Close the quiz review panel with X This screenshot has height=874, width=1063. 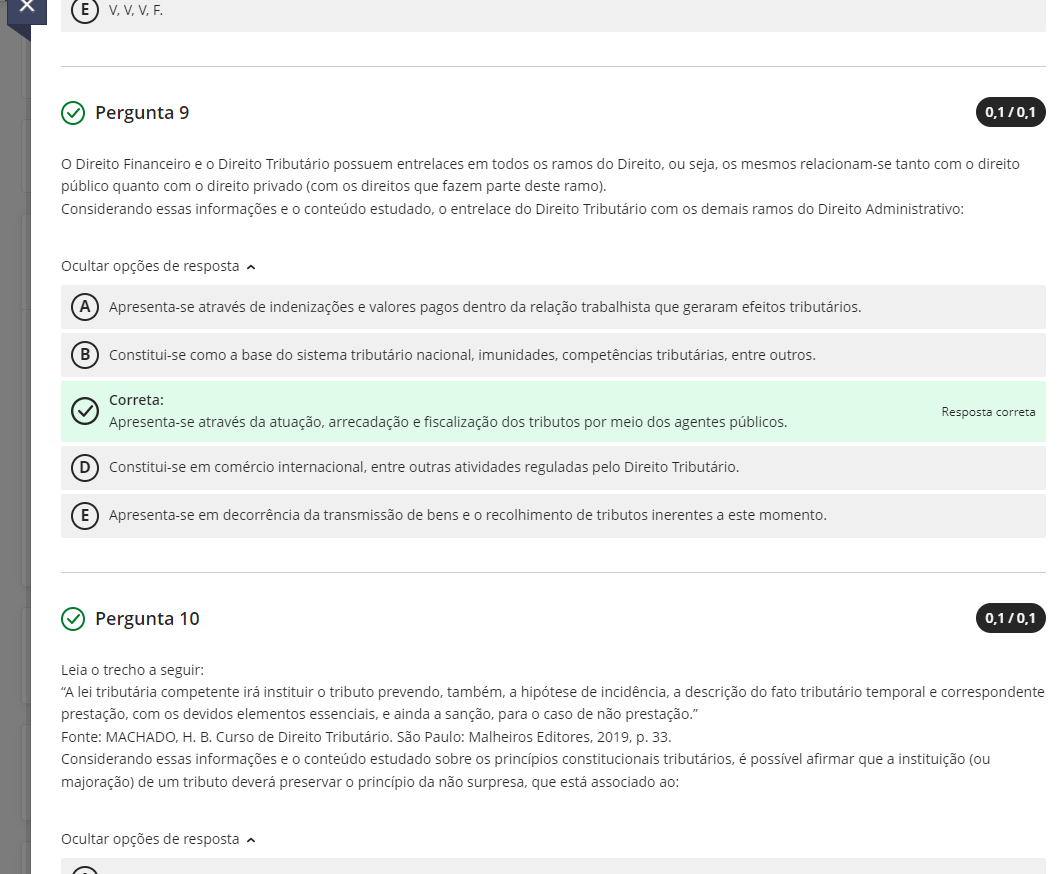(x=26, y=8)
